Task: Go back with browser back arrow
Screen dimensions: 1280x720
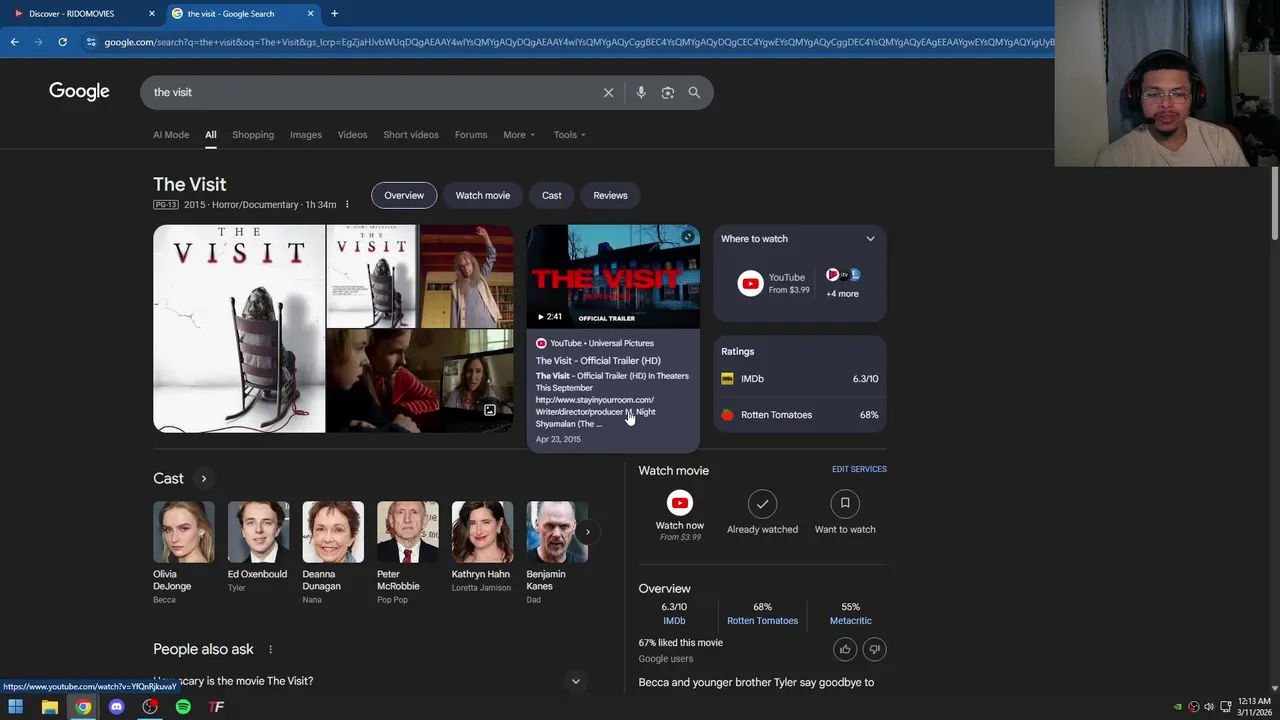Action: tap(14, 42)
